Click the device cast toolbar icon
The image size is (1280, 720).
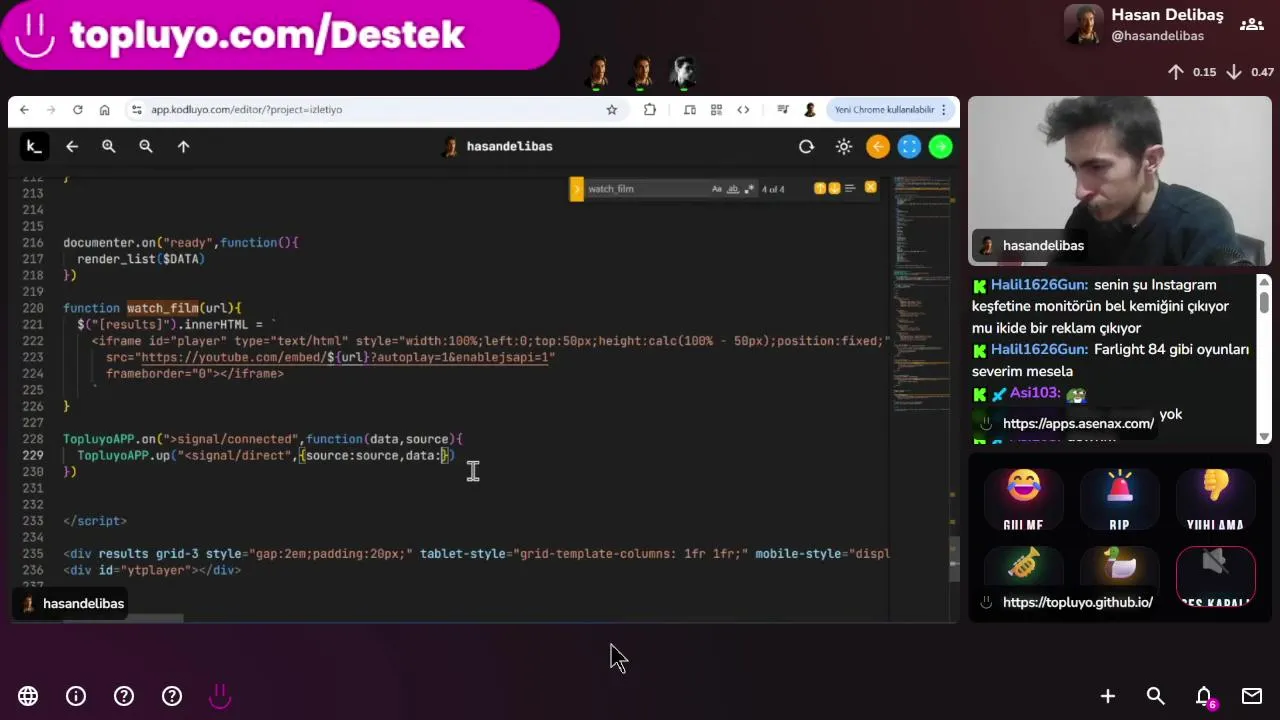tap(690, 110)
